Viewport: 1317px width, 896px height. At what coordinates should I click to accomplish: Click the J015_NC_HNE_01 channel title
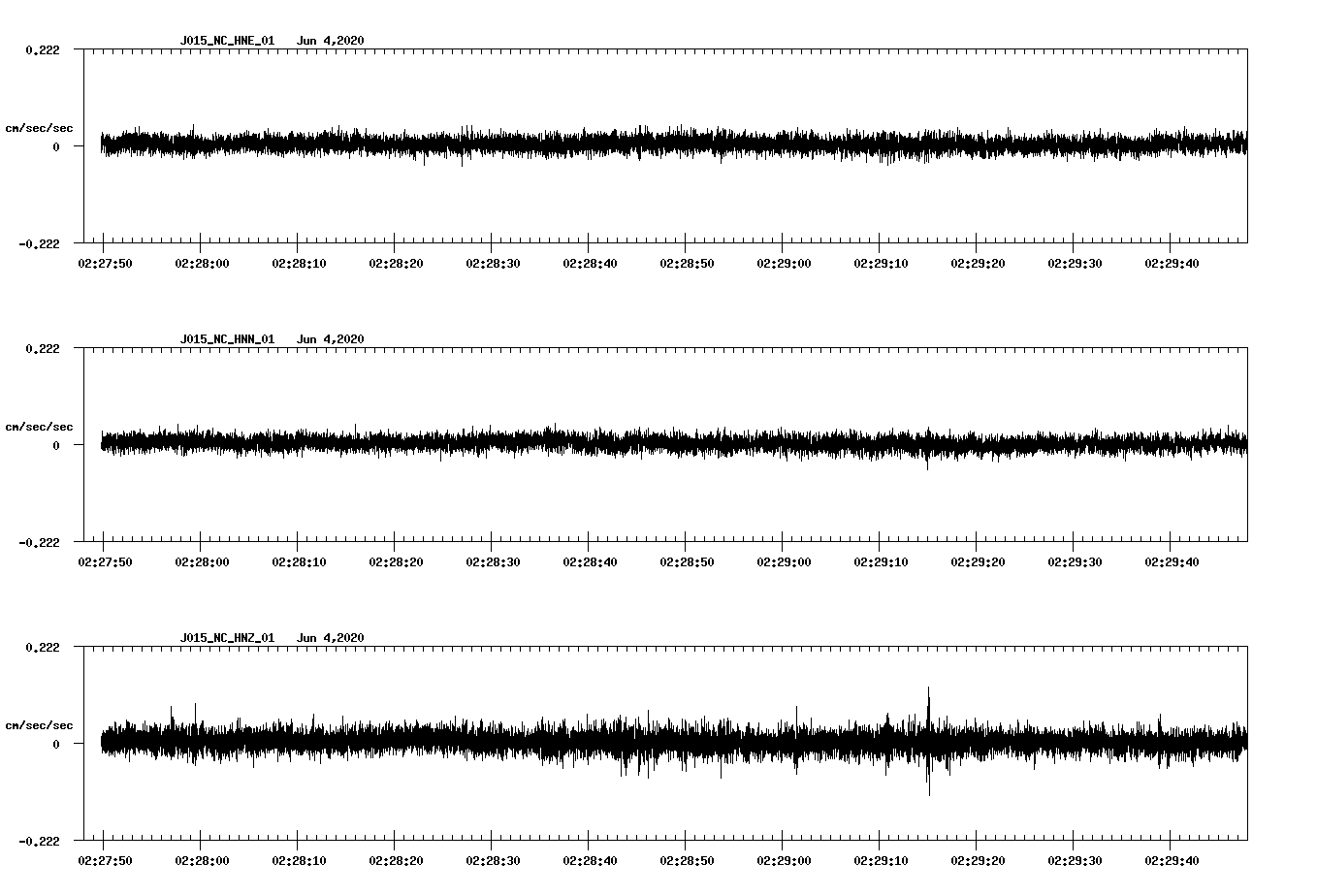(227, 41)
